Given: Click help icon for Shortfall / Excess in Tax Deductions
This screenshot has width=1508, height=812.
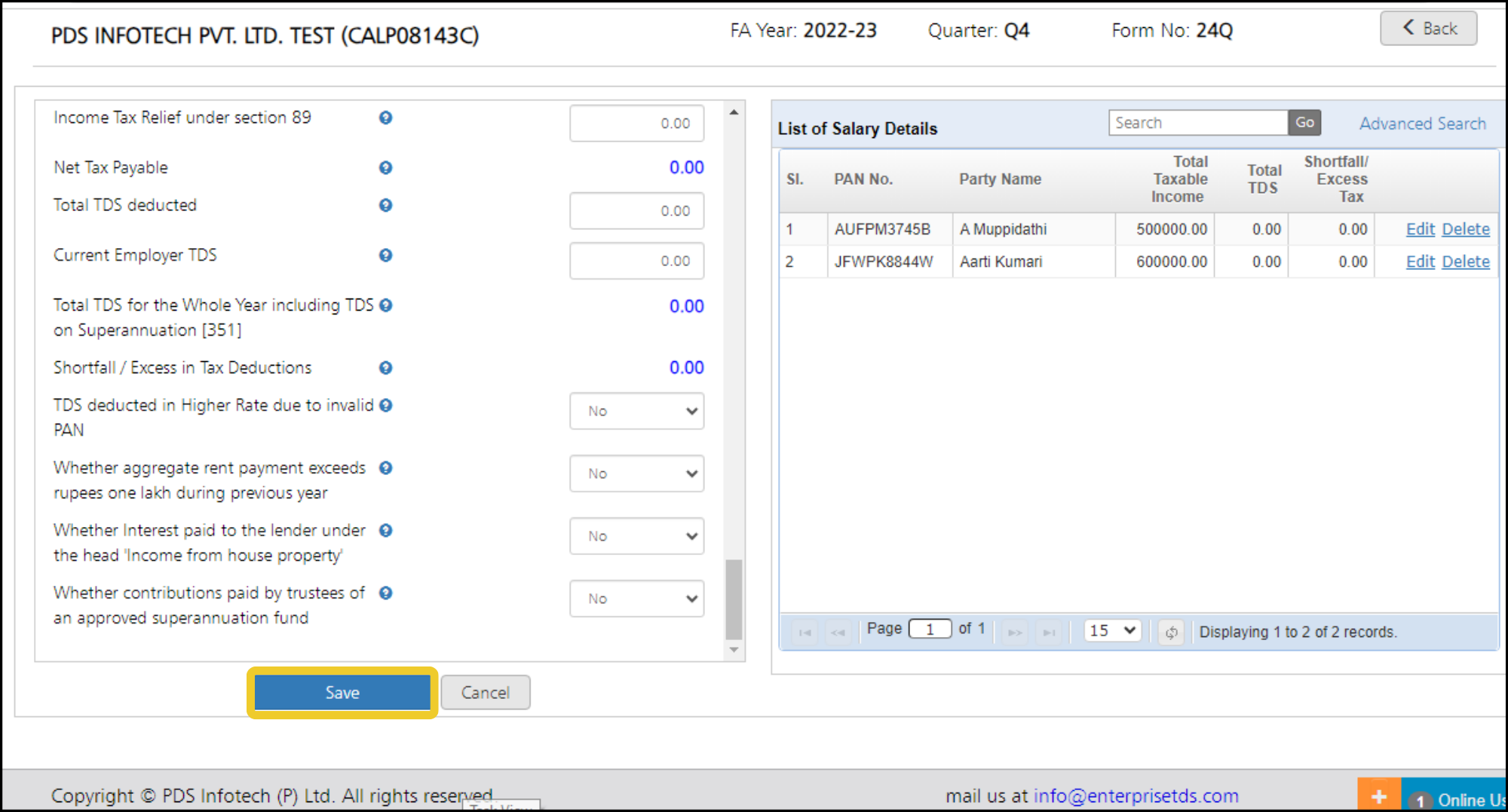Looking at the screenshot, I should 385,368.
